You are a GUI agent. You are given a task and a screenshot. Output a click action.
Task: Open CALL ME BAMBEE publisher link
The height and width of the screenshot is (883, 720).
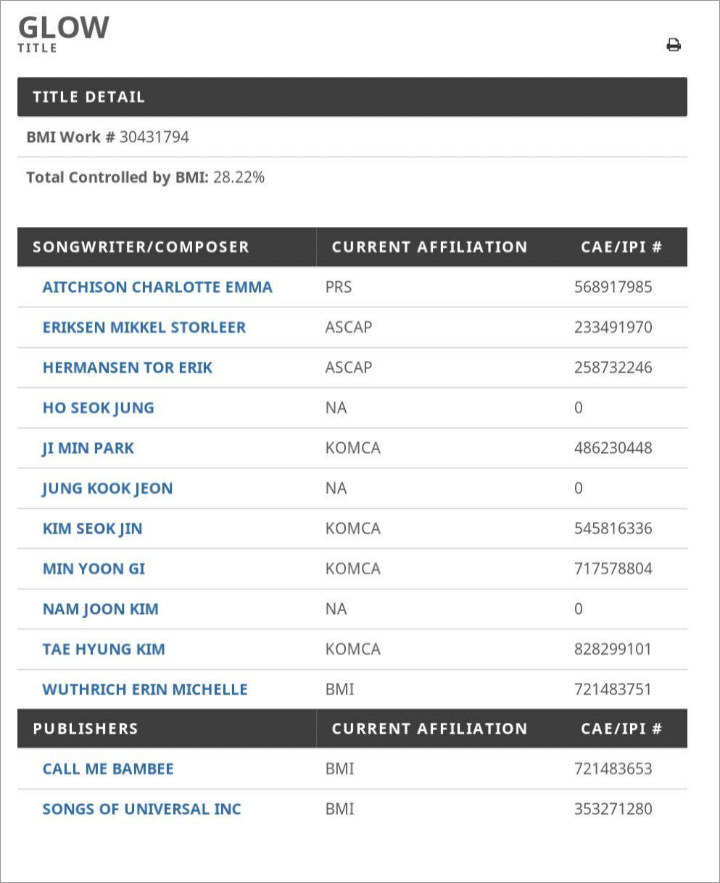108,769
